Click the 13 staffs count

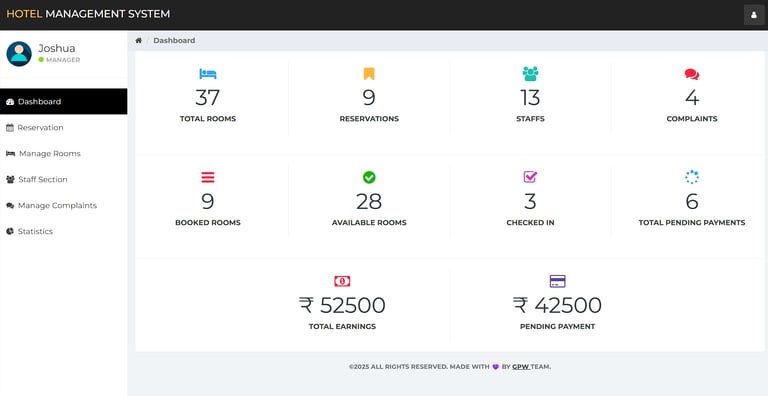point(530,98)
